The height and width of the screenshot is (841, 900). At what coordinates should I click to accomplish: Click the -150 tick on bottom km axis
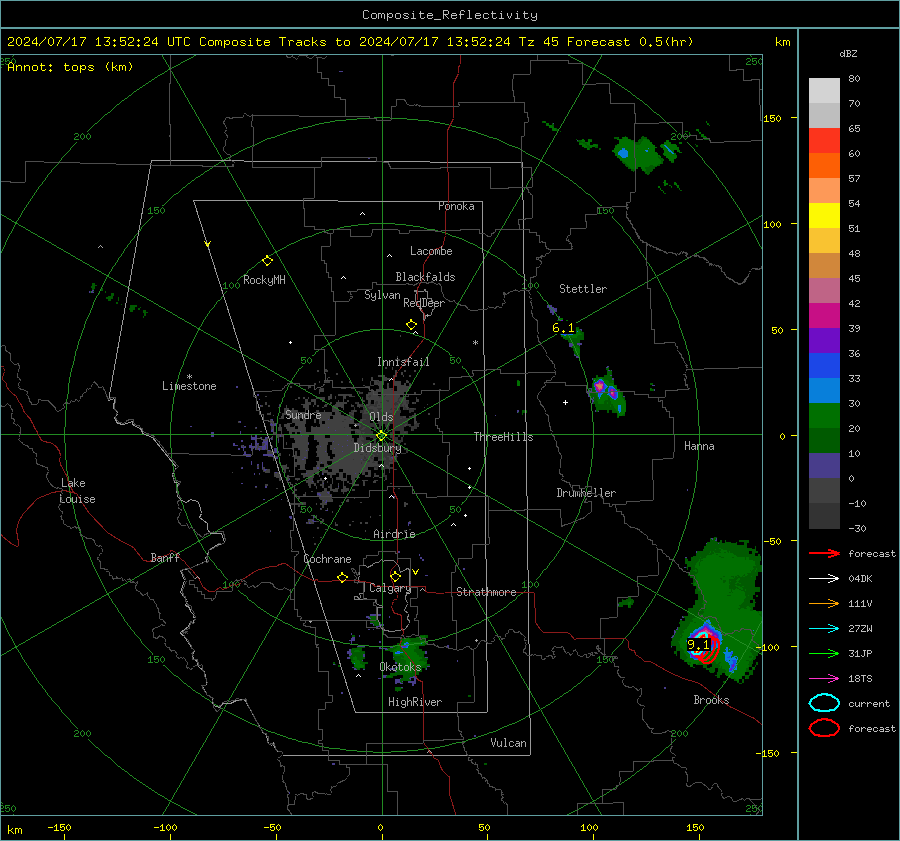pos(59,827)
